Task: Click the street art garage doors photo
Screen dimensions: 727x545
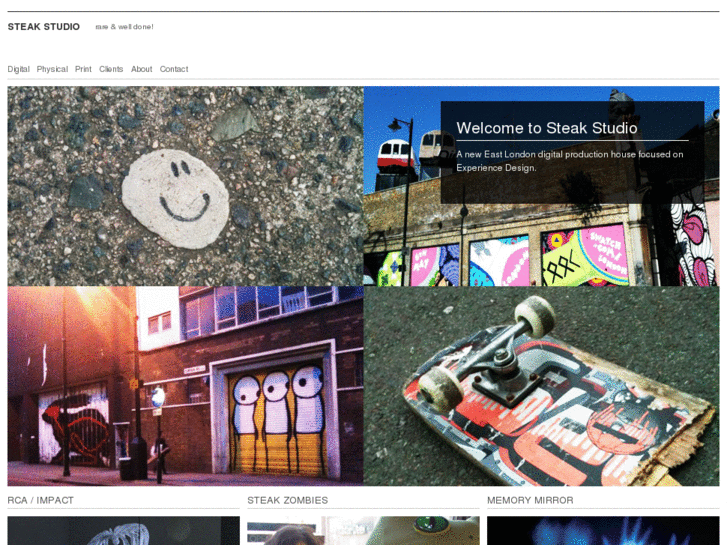Action: pyautogui.click(x=185, y=386)
